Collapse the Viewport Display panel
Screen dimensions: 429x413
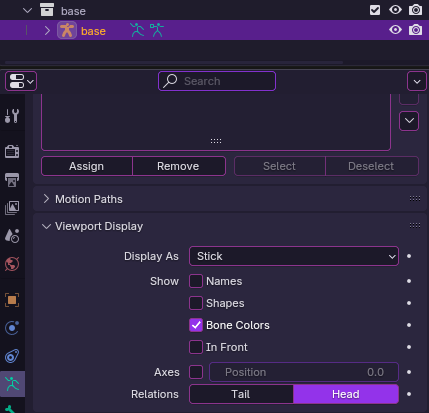46,226
